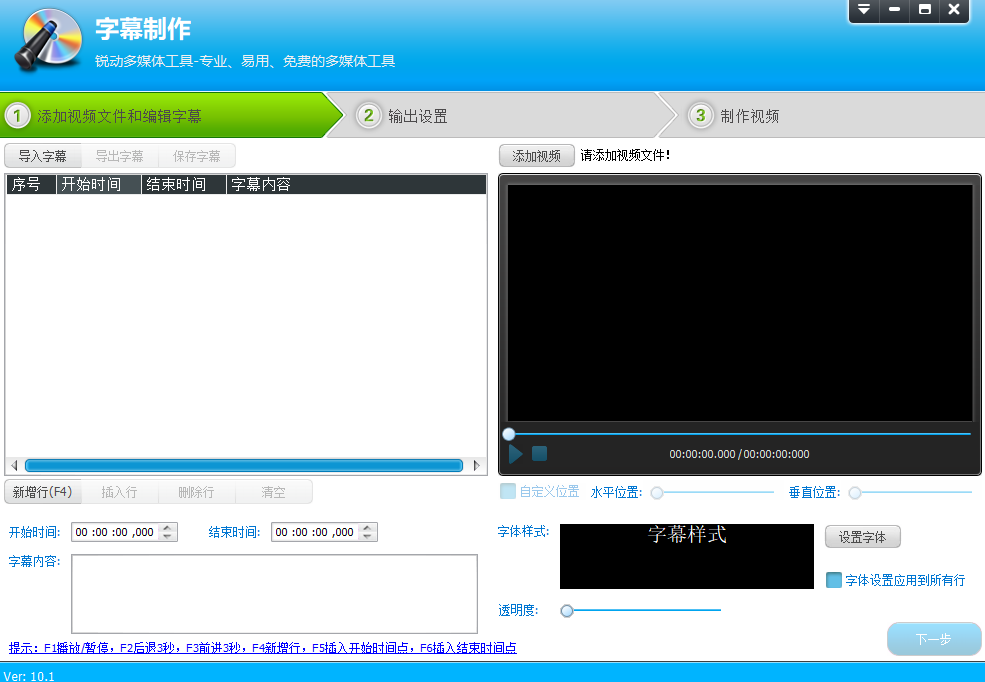Click the scroll left arrow of subtitle list

click(x=13, y=465)
